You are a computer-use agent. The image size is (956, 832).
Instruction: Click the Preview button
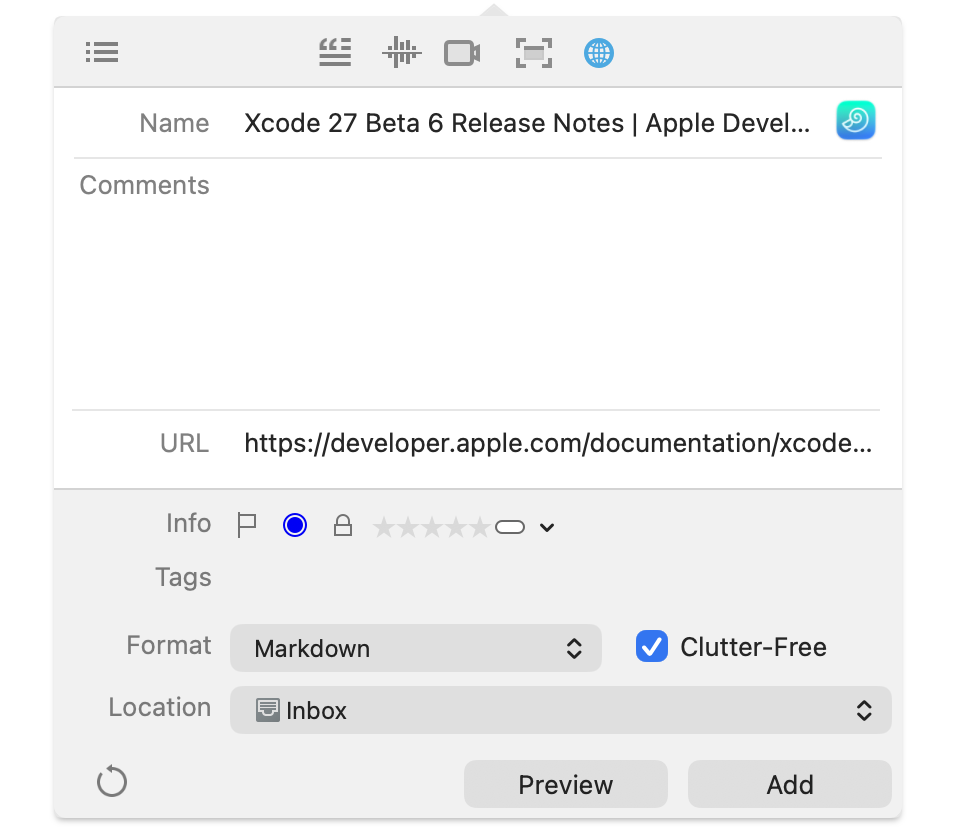pyautogui.click(x=566, y=784)
